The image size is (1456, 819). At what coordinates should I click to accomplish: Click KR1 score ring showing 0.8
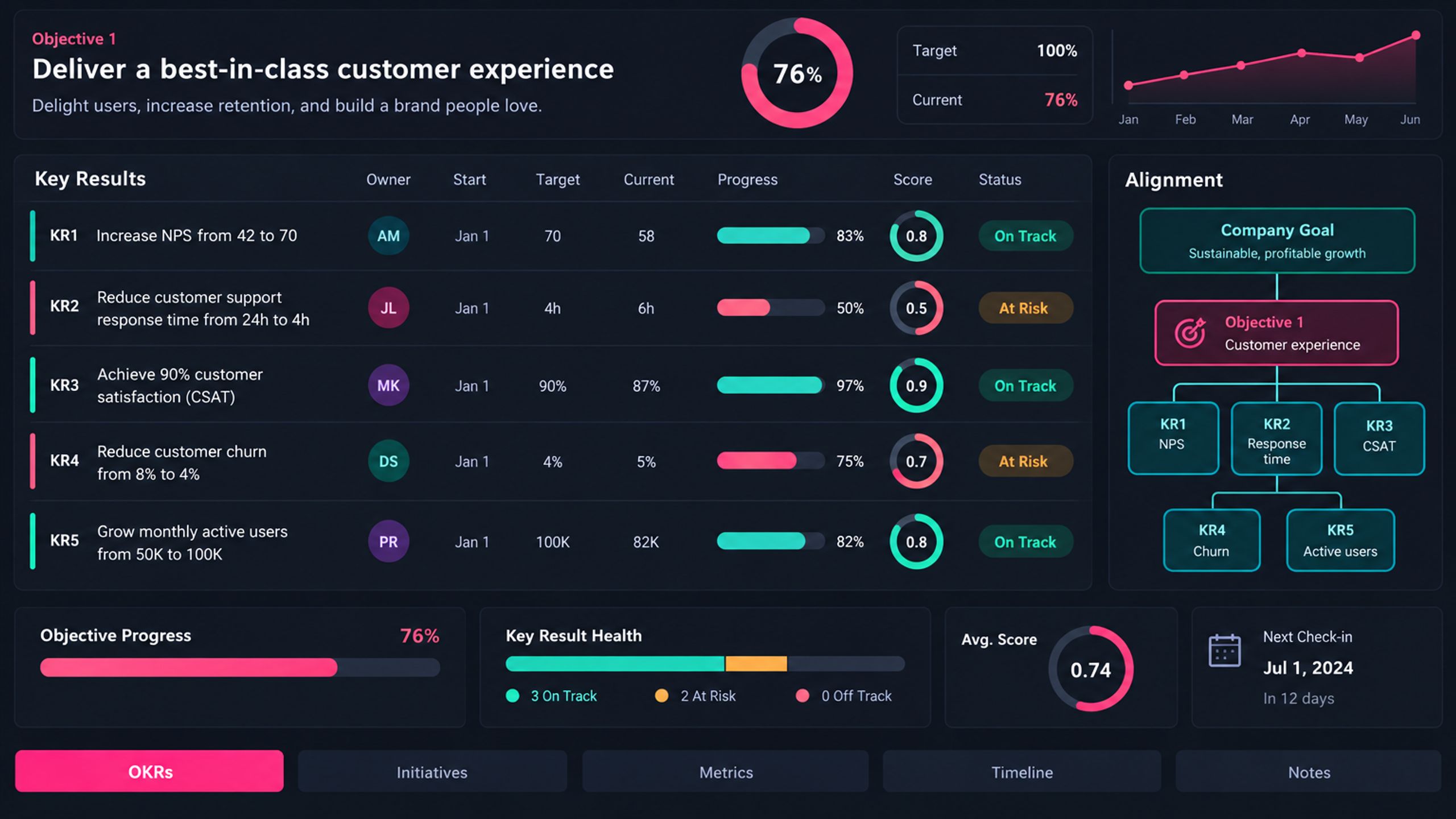pos(916,235)
